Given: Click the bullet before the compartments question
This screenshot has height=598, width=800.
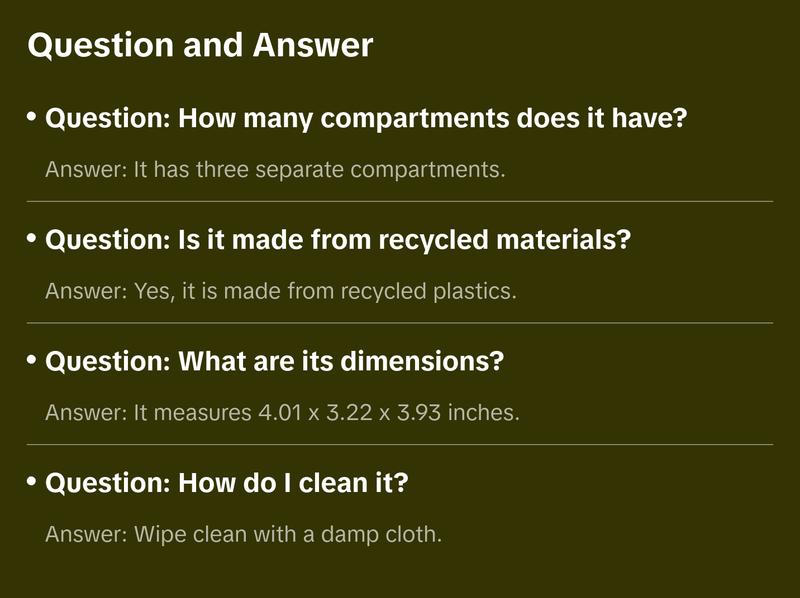Looking at the screenshot, I should (x=32, y=118).
